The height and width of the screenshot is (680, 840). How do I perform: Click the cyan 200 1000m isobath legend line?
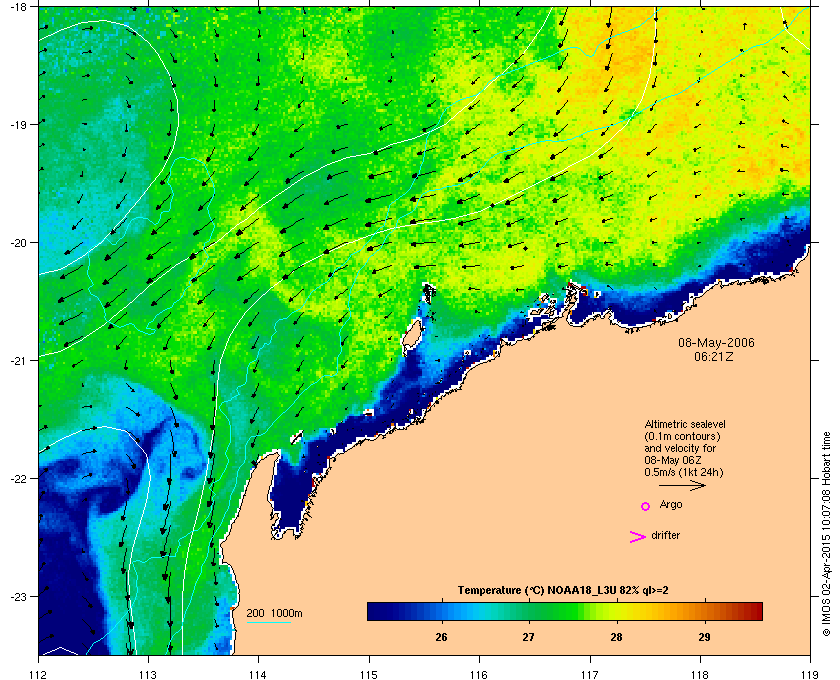pyautogui.click(x=268, y=622)
